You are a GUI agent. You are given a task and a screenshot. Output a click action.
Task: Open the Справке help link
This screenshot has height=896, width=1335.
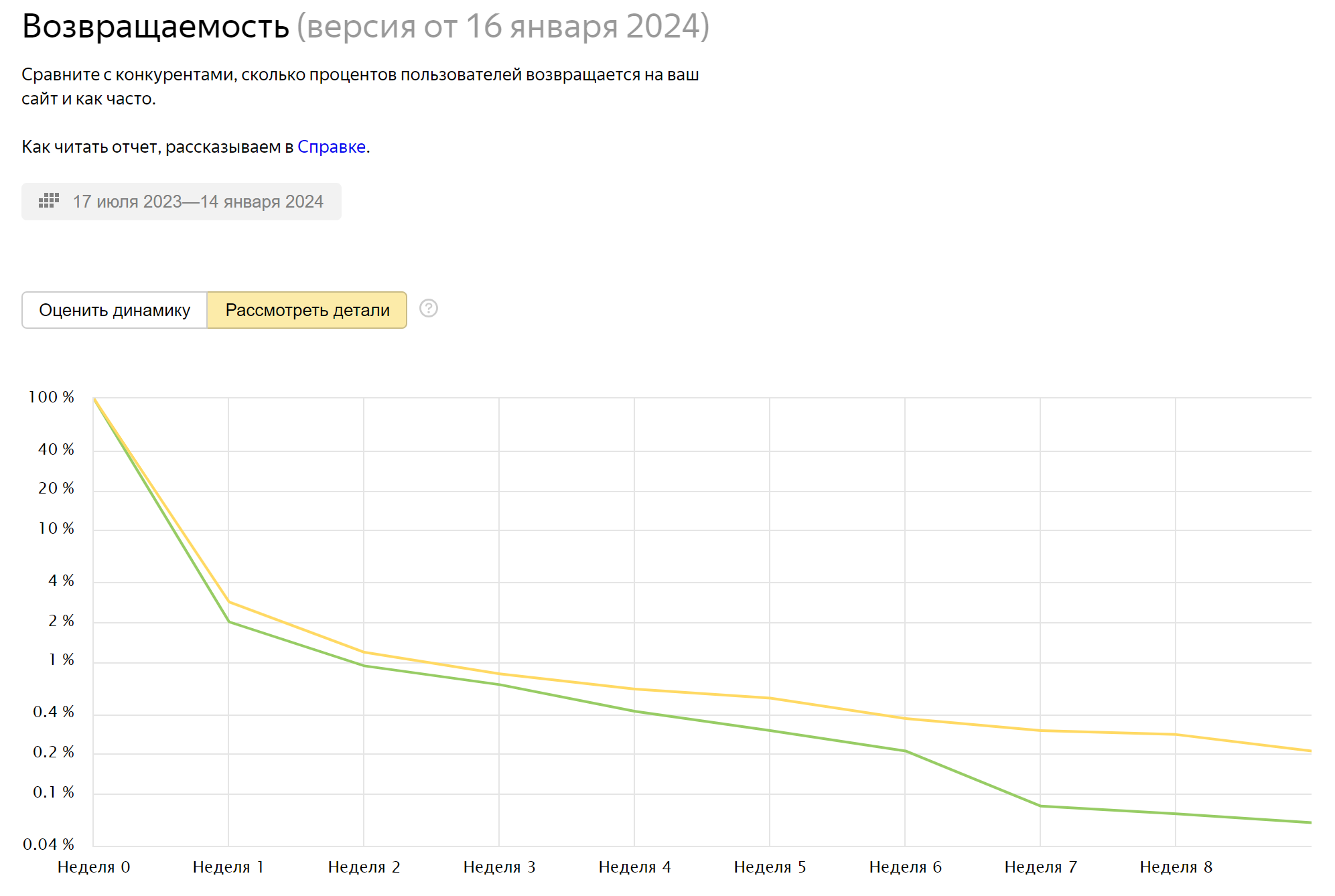click(x=332, y=147)
